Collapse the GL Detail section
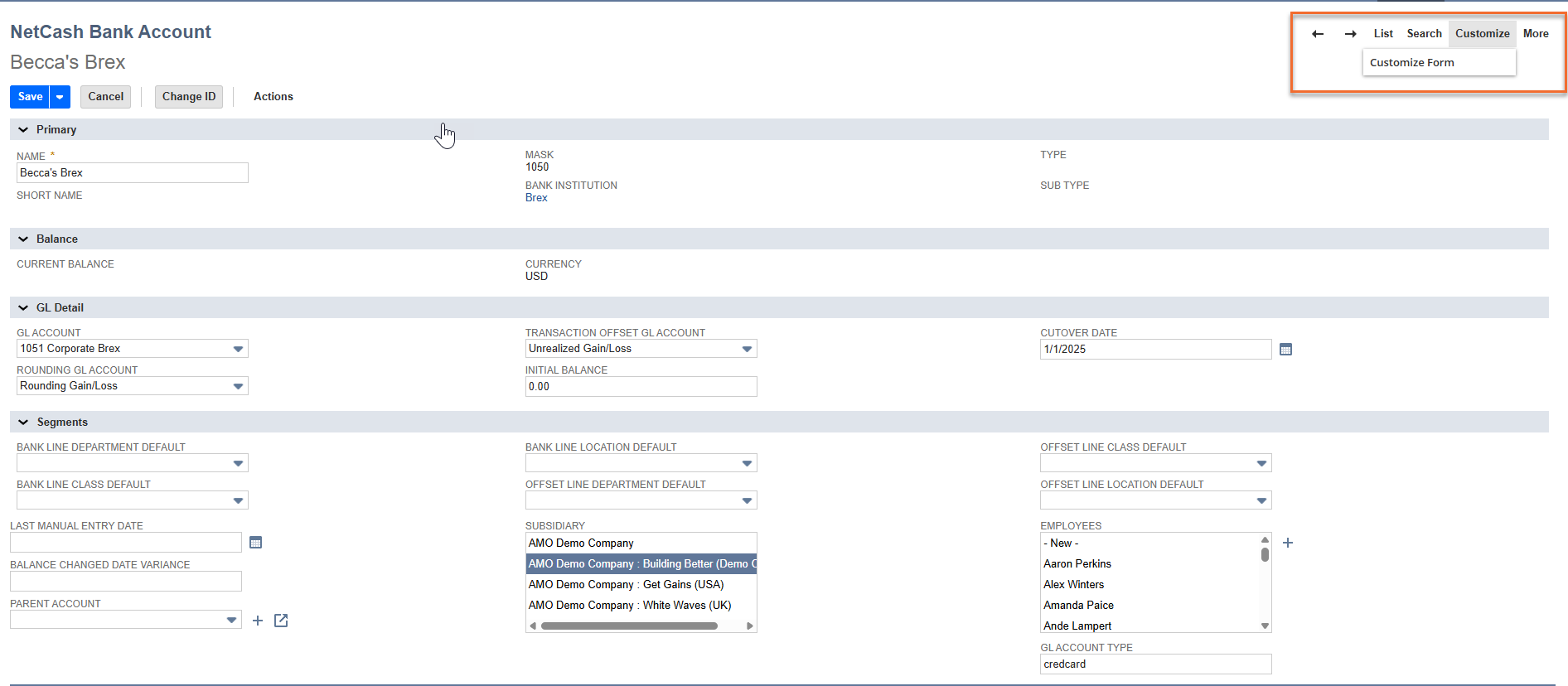This screenshot has height=686, width=1568. (23, 308)
